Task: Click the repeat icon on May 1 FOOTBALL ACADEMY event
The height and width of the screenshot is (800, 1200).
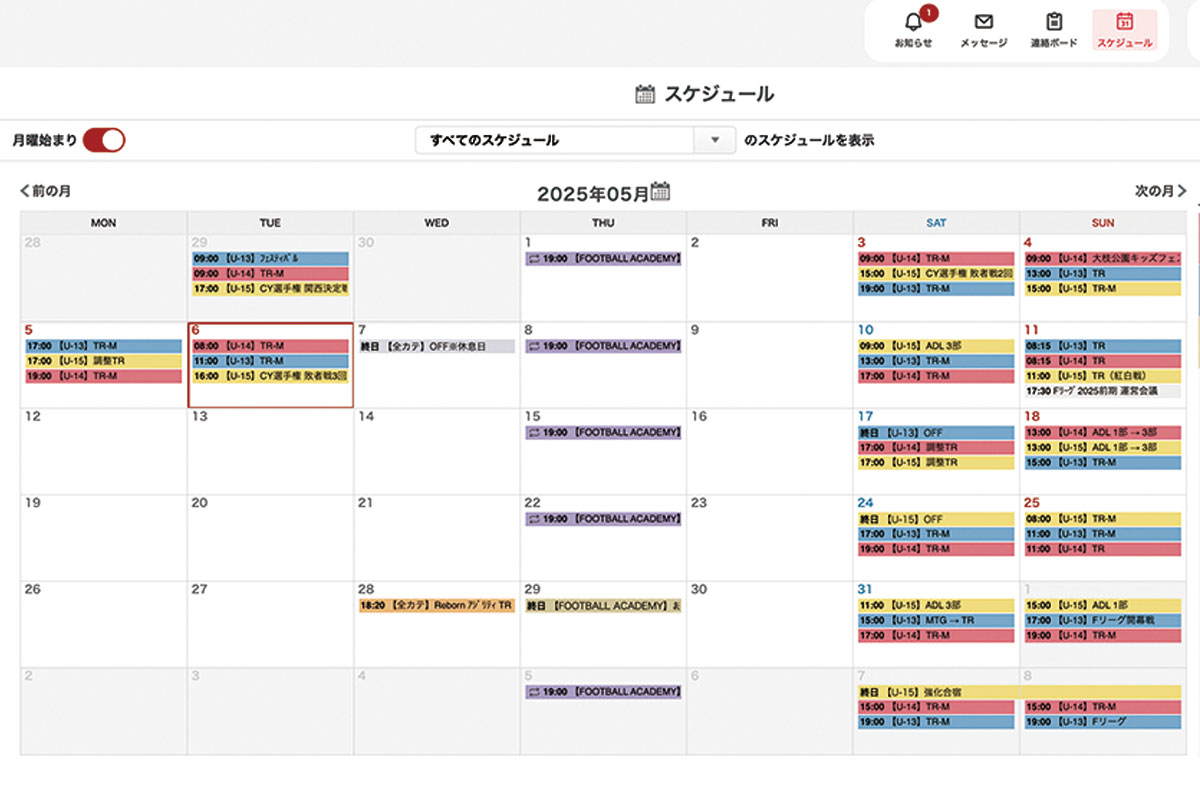Action: click(534, 259)
